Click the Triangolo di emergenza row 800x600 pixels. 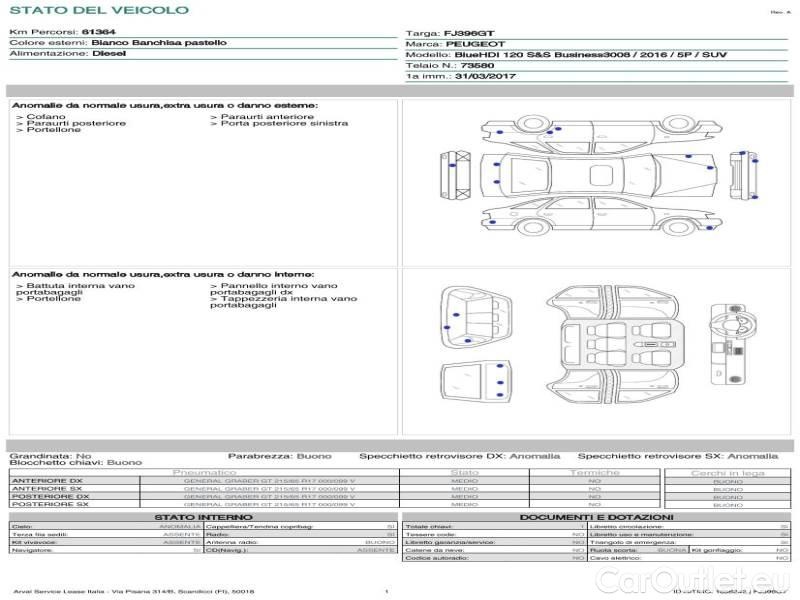(689, 542)
